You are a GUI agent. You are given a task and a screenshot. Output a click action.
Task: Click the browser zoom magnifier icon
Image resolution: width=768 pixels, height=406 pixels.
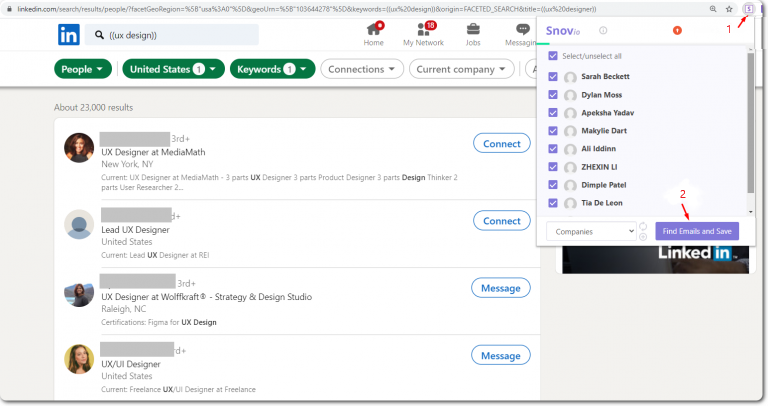[713, 9]
